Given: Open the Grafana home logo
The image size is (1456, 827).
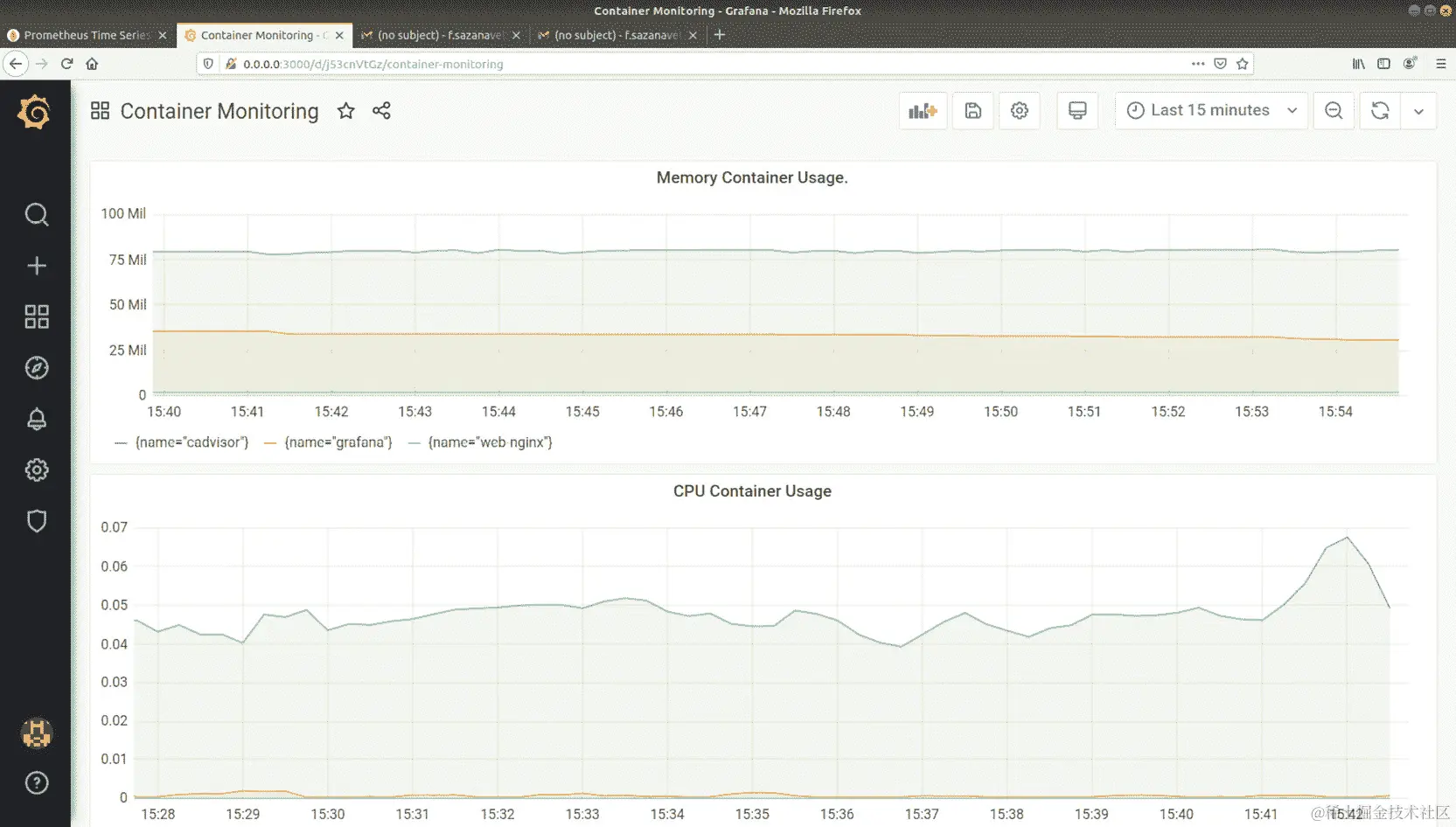Looking at the screenshot, I should 35,112.
